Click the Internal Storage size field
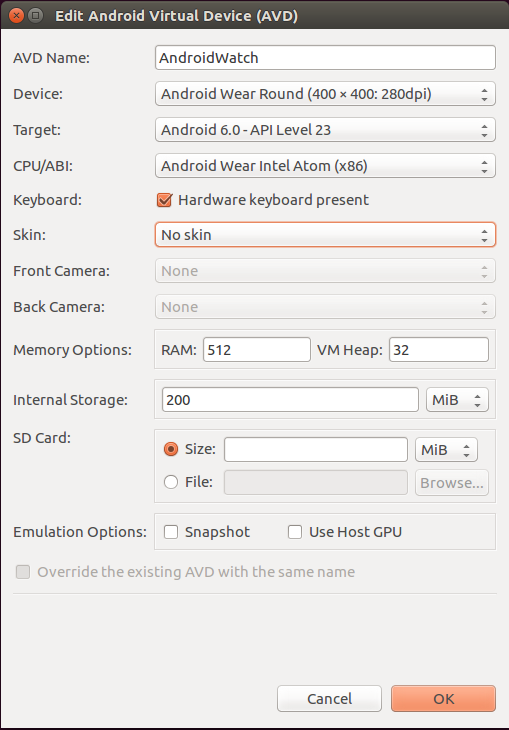The width and height of the screenshot is (509, 730). pos(290,400)
